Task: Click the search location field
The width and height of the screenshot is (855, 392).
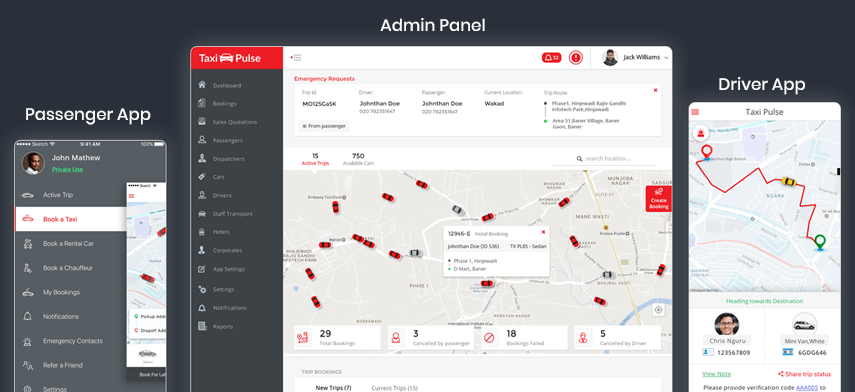Action: [x=605, y=159]
